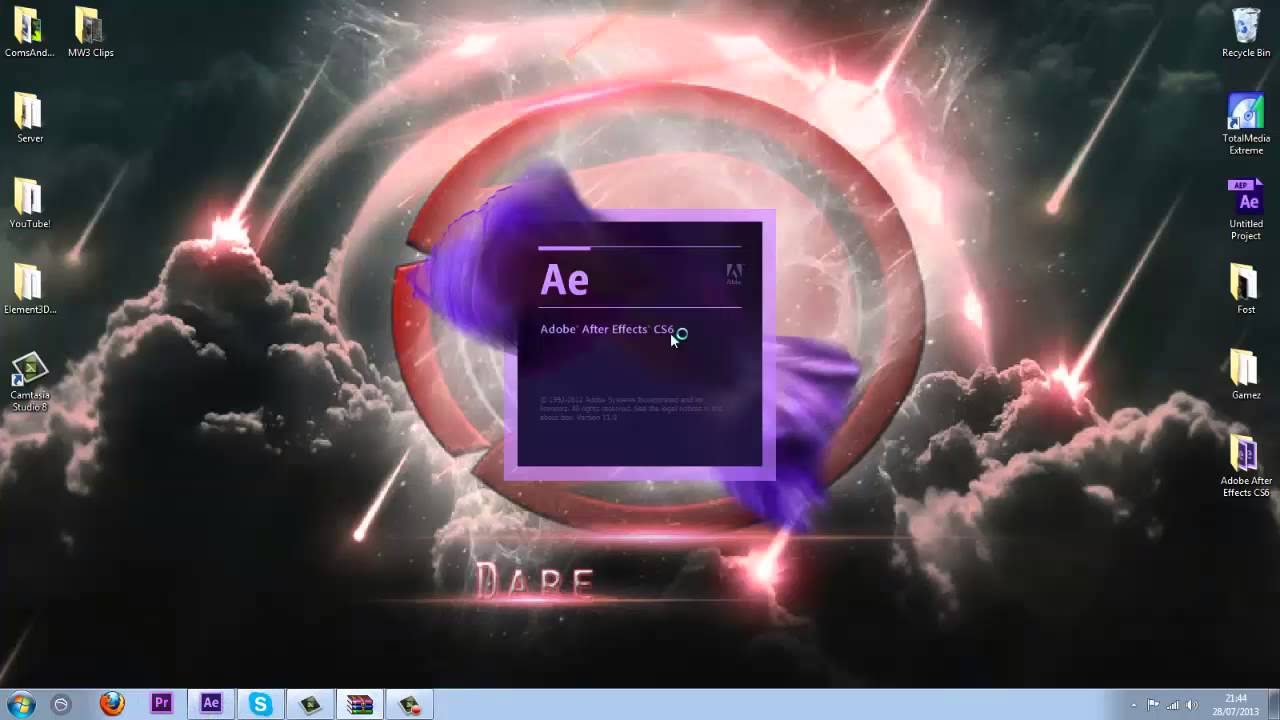The image size is (1280, 720).
Task: Click the Adobe logo on the splash screen
Action: point(733,274)
